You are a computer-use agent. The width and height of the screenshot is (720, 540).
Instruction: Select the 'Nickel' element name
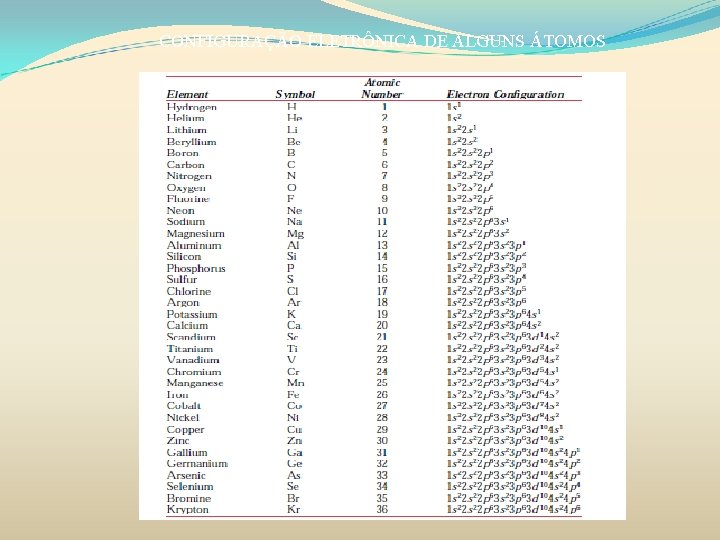(x=183, y=417)
